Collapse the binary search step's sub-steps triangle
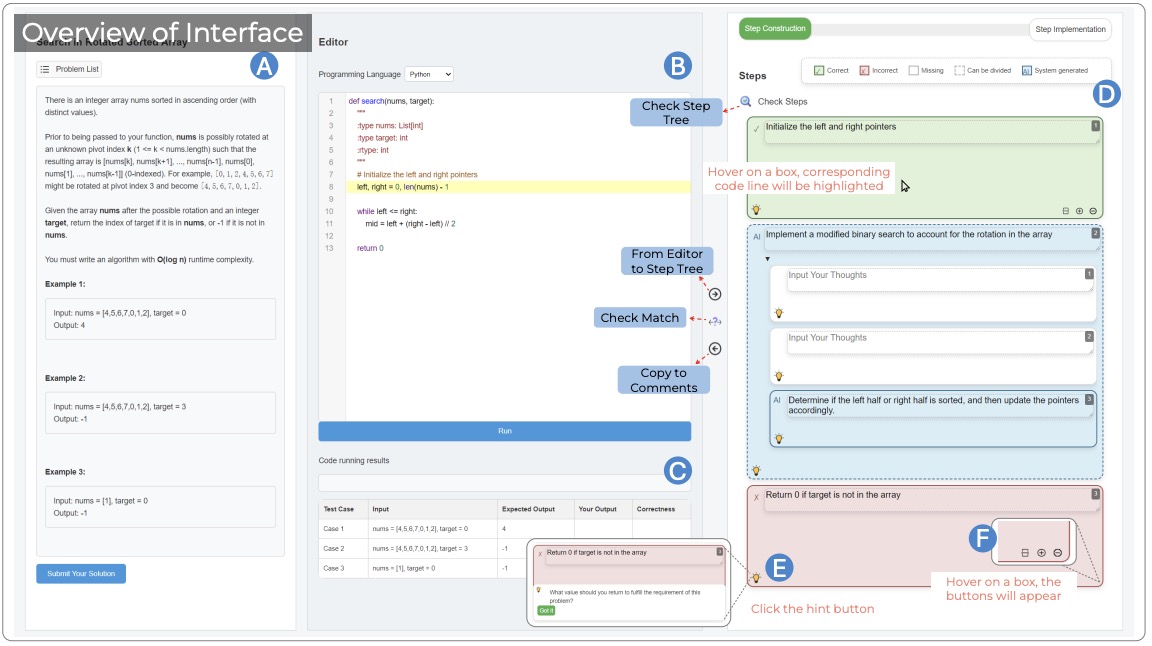This screenshot has height=646, width=1152. point(768,259)
